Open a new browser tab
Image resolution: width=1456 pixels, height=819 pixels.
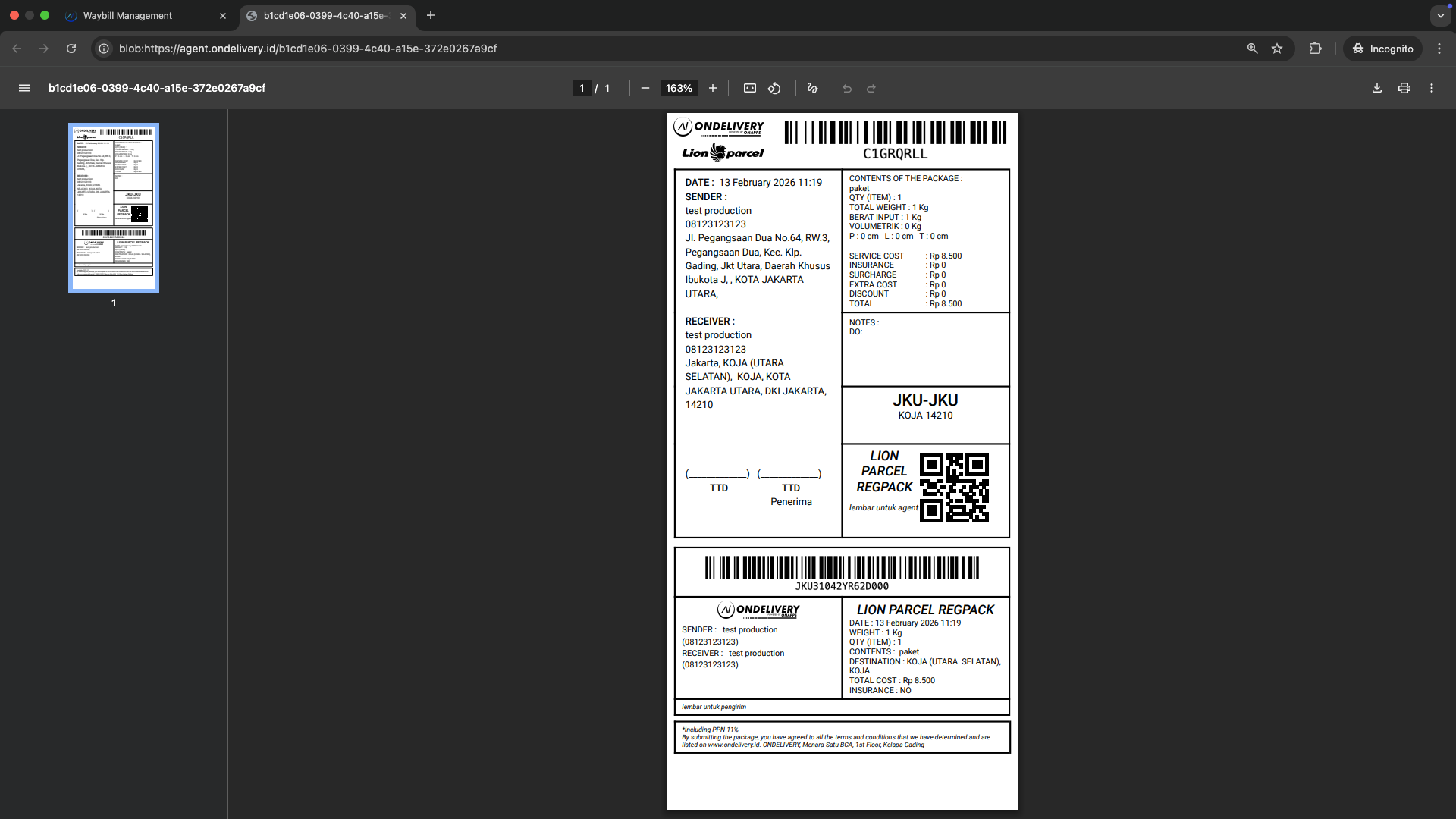coord(431,15)
